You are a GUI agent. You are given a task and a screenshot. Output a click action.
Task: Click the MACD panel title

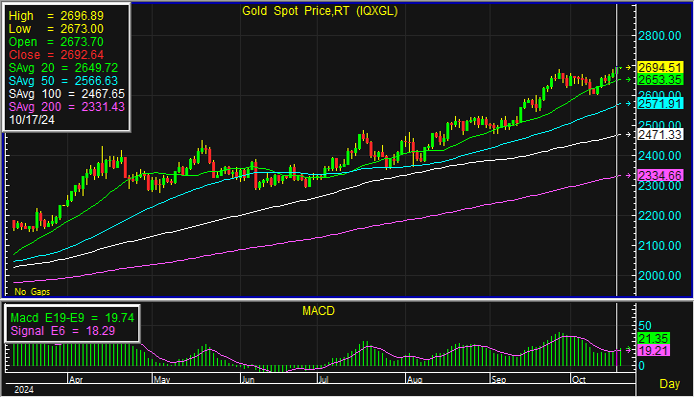coord(318,311)
